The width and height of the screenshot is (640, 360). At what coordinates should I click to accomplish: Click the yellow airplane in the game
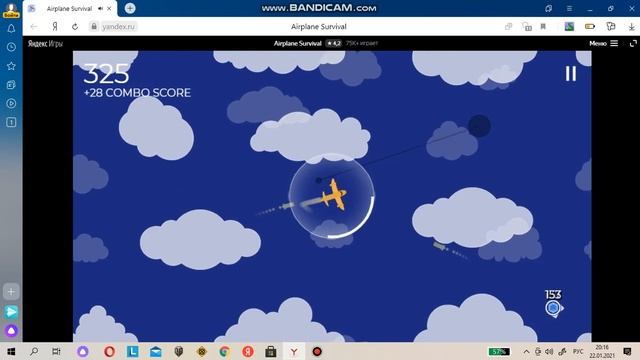[334, 195]
